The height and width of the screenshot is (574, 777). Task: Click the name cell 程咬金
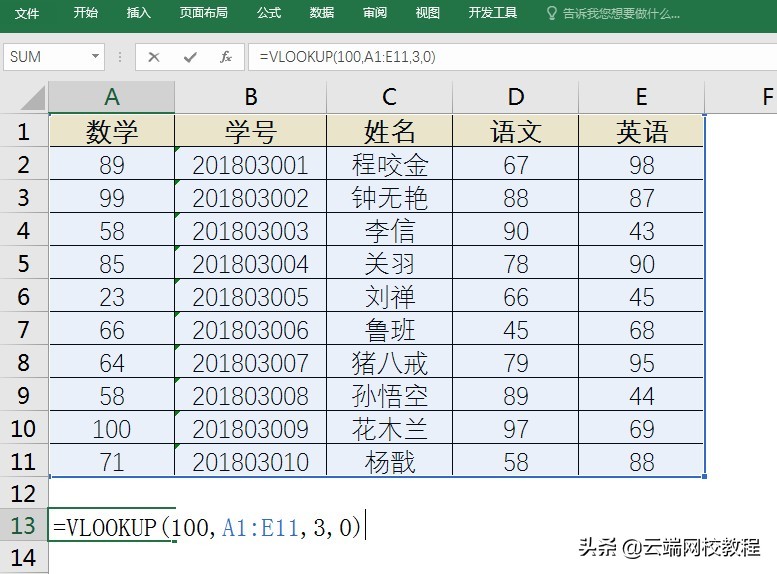click(389, 165)
